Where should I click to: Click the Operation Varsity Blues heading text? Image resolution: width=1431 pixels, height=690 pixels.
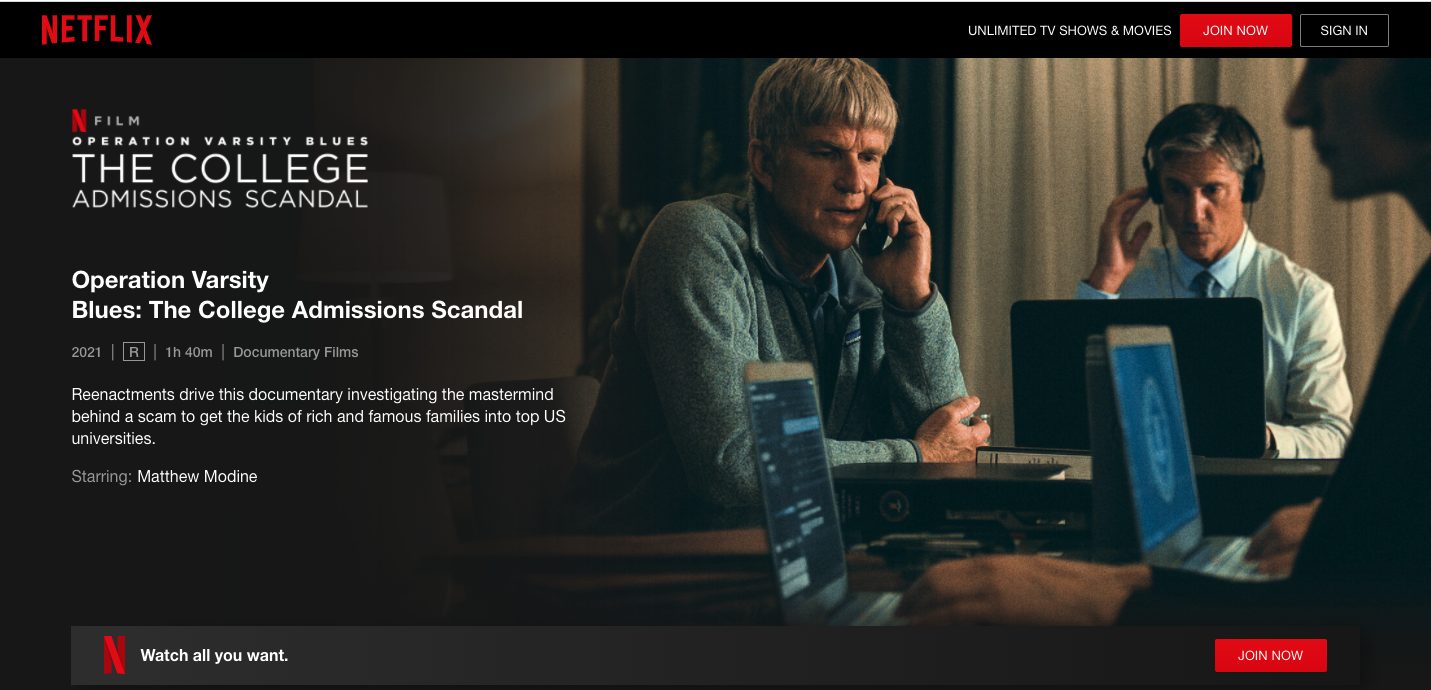pyautogui.click(x=297, y=294)
